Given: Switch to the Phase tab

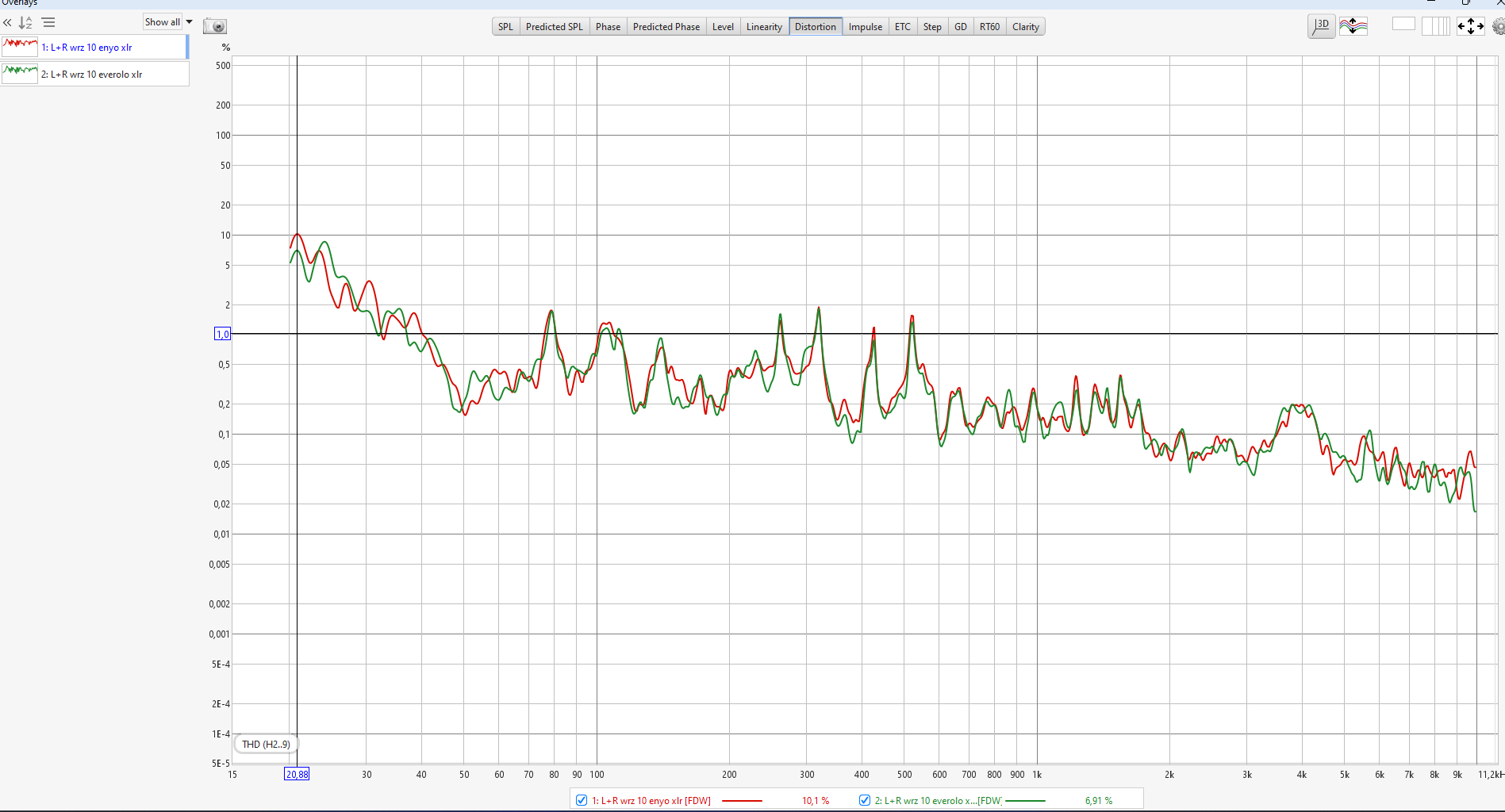Looking at the screenshot, I should coord(609,27).
